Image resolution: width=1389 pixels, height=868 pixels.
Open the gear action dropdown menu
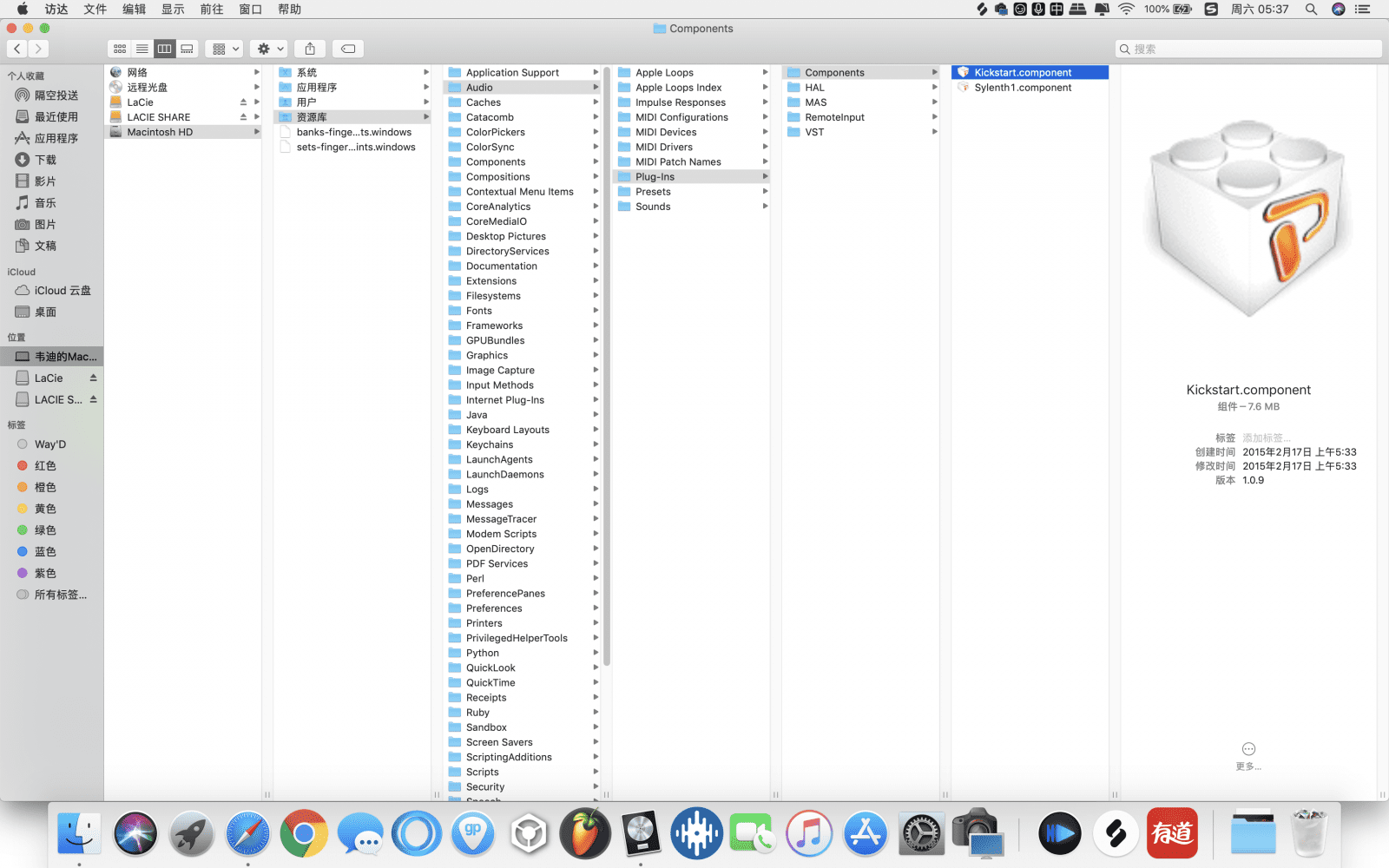point(270,49)
